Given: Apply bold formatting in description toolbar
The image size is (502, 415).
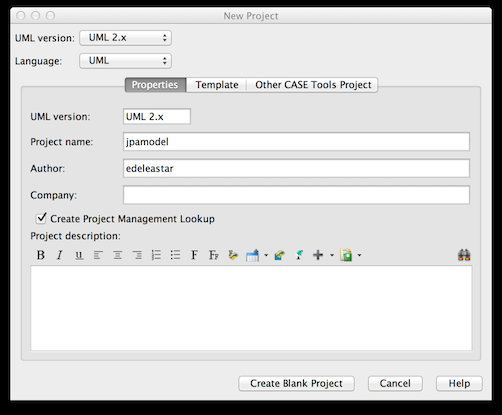Looking at the screenshot, I should [41, 255].
